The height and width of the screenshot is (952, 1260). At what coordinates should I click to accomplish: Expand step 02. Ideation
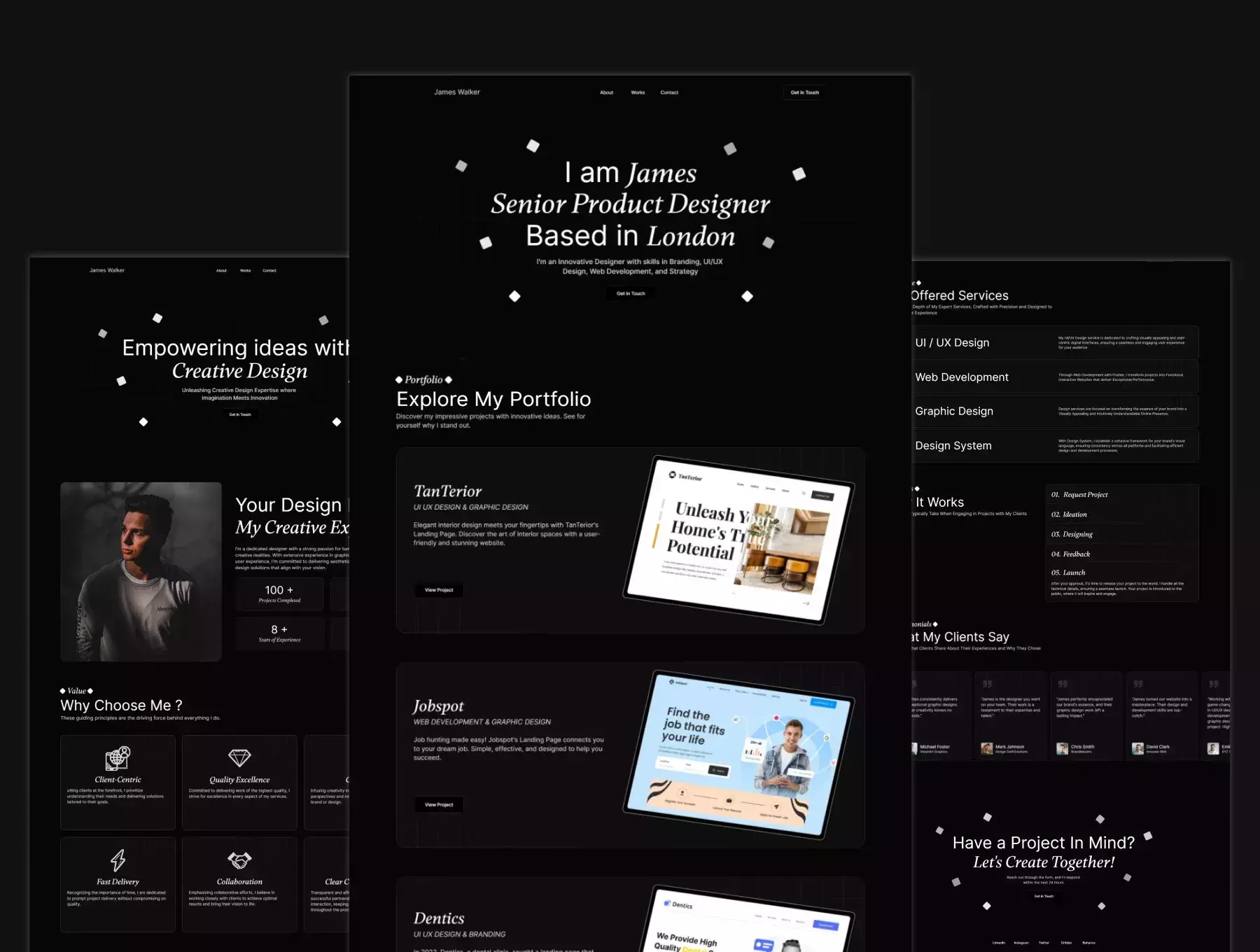click(x=1122, y=514)
